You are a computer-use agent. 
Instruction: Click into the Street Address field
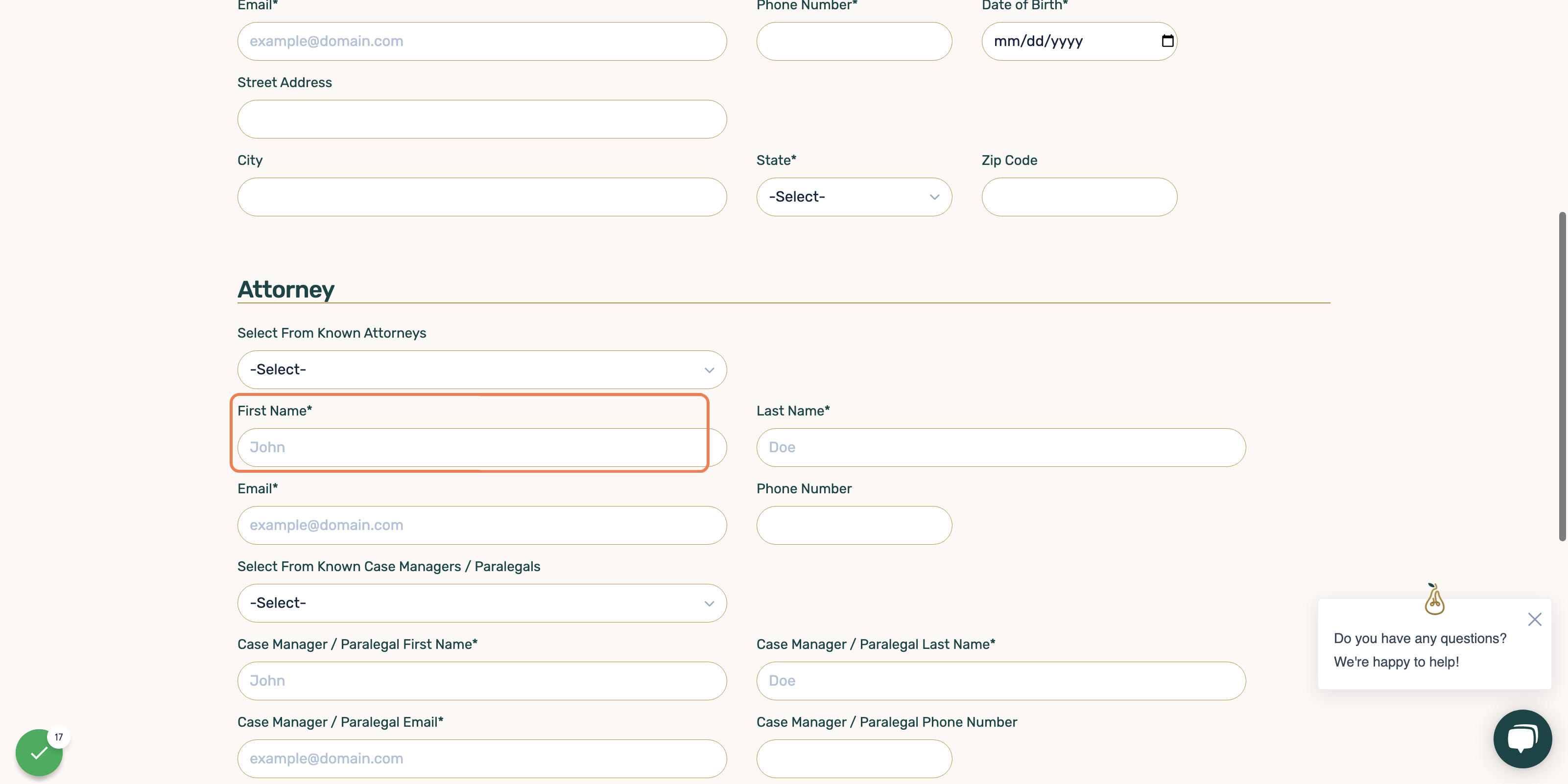click(482, 118)
